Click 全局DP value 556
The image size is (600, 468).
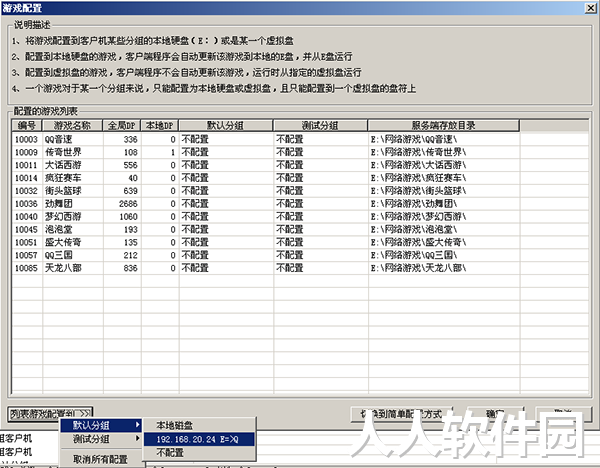(130, 165)
